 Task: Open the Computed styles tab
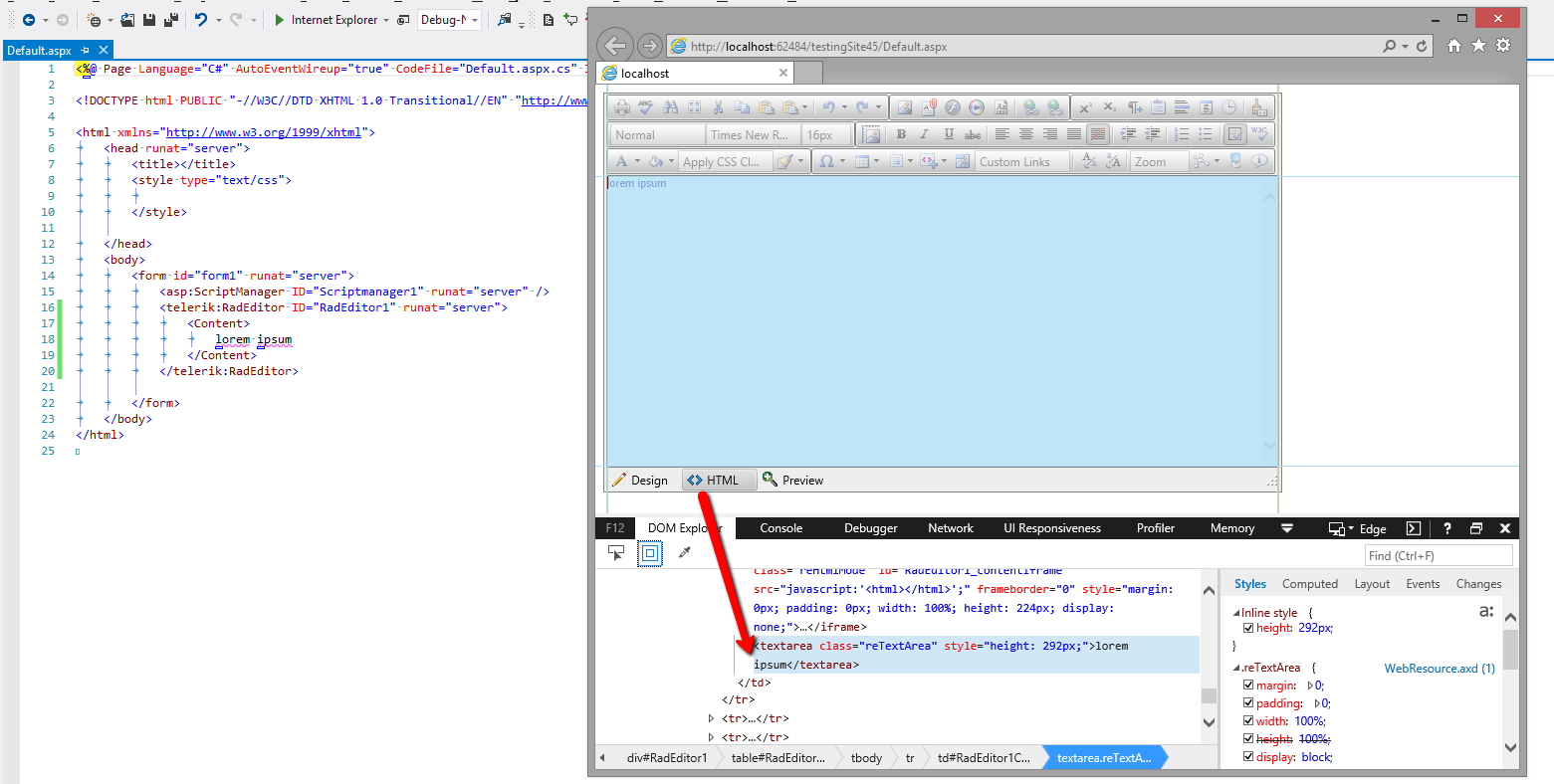(1310, 584)
